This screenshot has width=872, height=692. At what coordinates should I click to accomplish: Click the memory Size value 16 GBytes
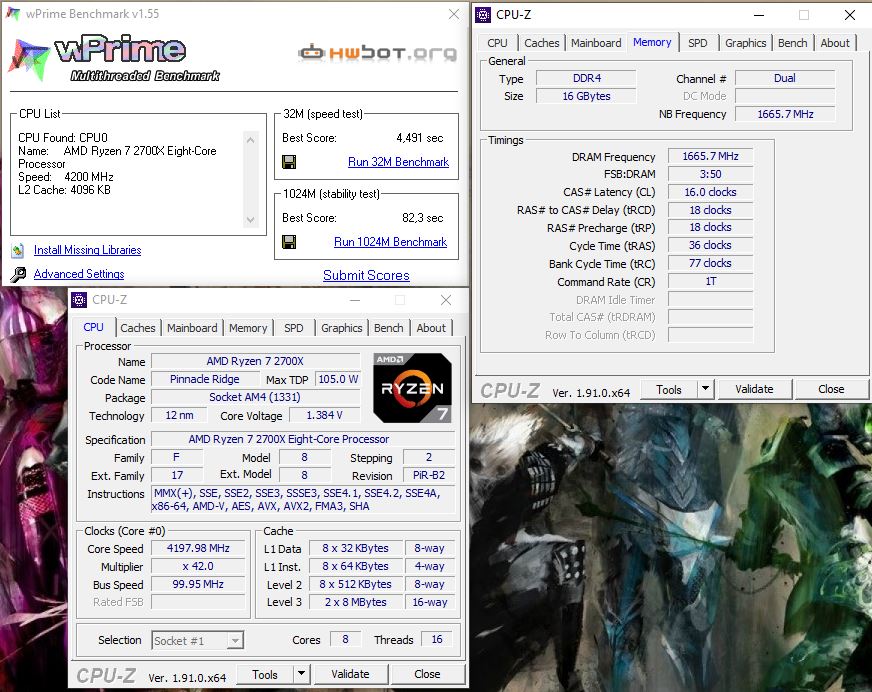(x=586, y=96)
